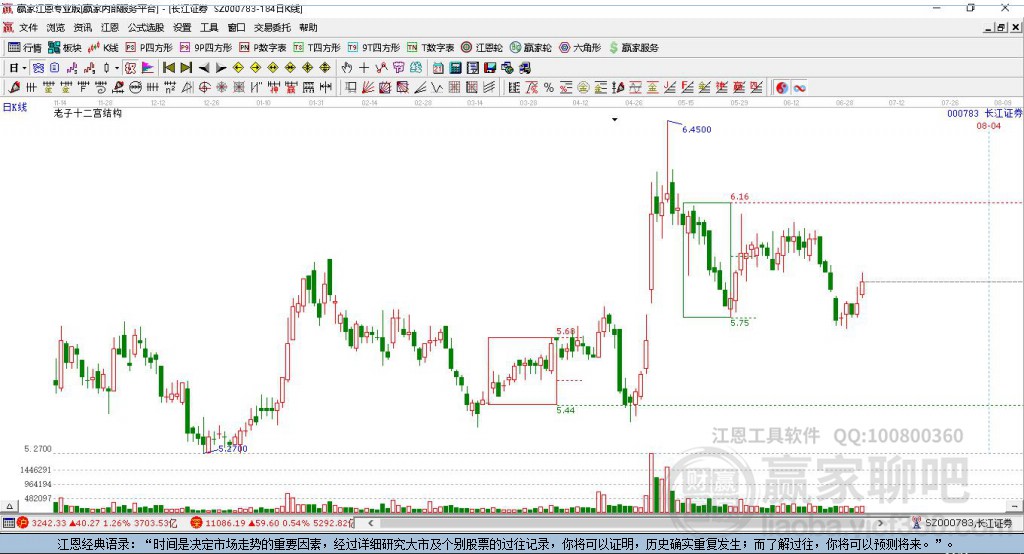Image resolution: width=1024 pixels, height=554 pixels.
Task: Jump to the last bar
Action: click(186, 68)
